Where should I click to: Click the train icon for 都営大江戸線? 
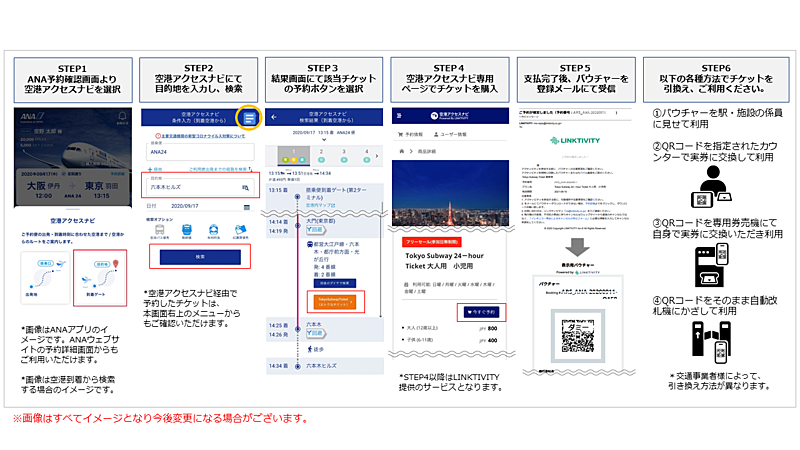[x=310, y=244]
